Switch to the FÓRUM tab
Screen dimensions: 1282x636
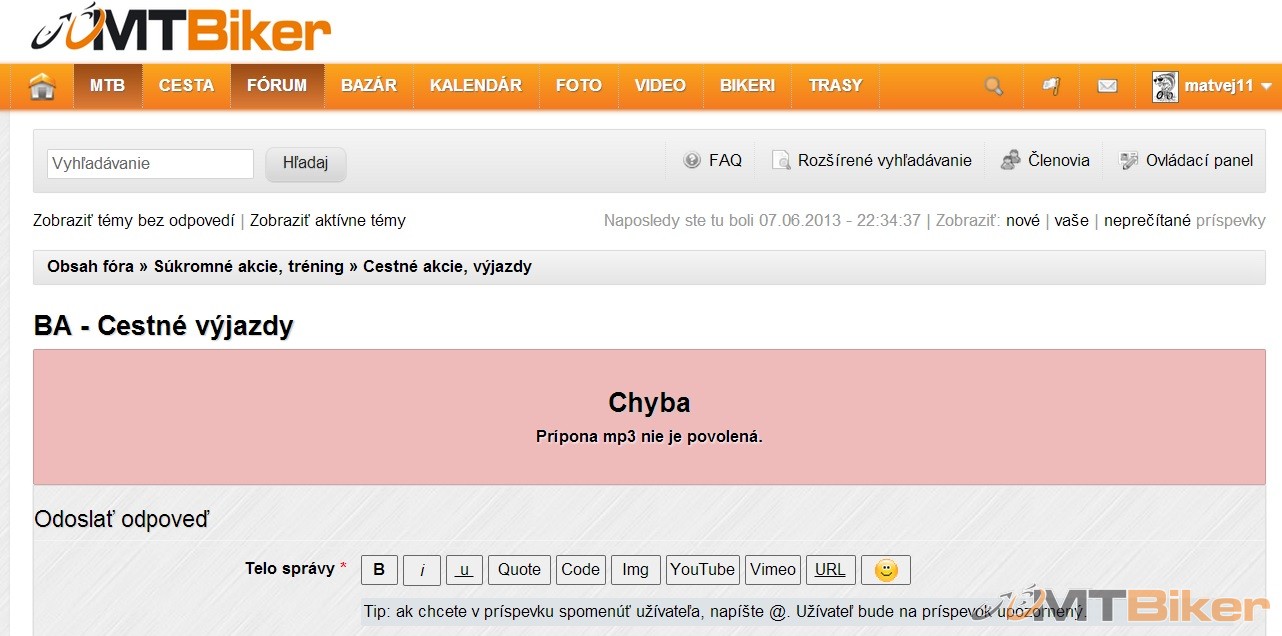[x=277, y=86]
